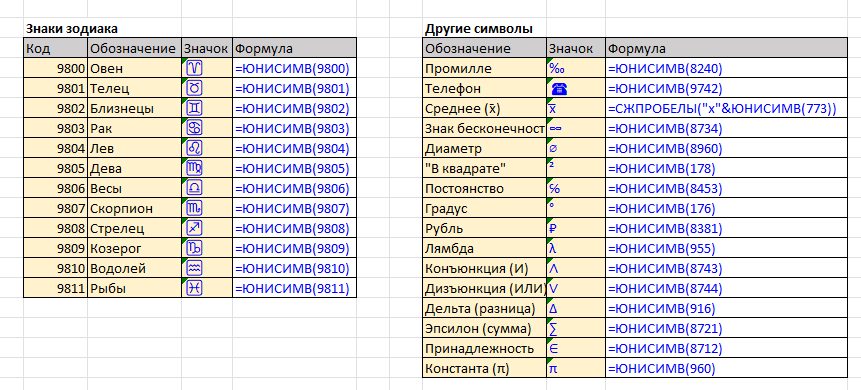This screenshot has width=861, height=390.
Task: Select the Aquarius zodiac symbol cell
Action: click(207, 269)
